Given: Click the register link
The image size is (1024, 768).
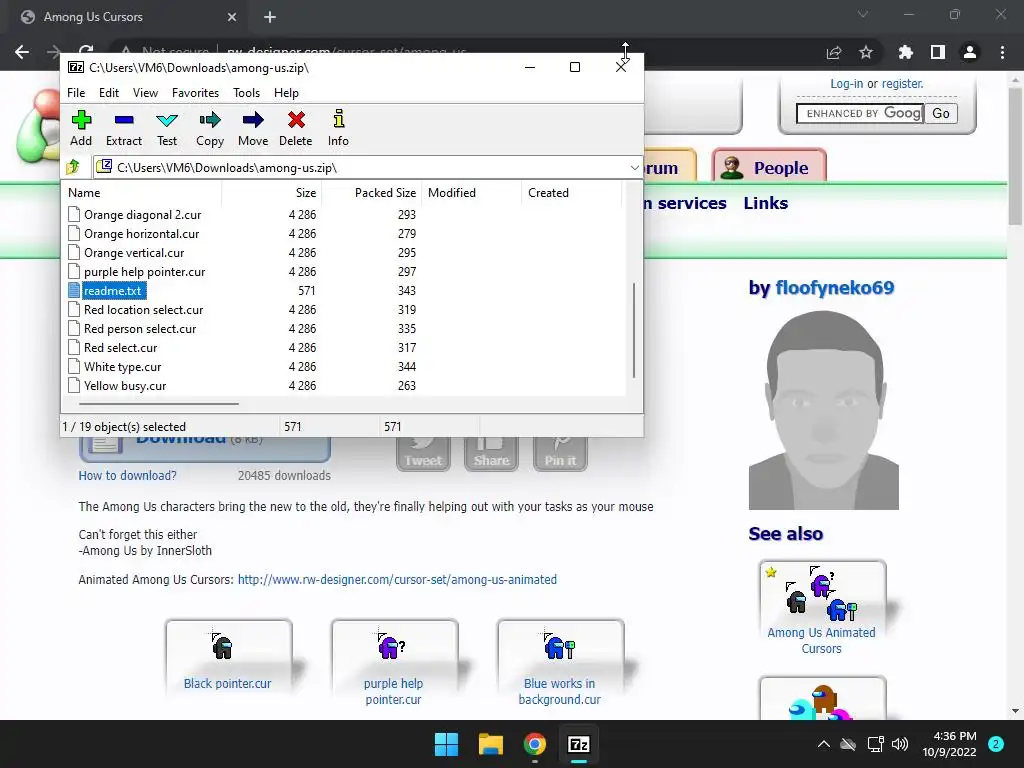Looking at the screenshot, I should point(902,84).
